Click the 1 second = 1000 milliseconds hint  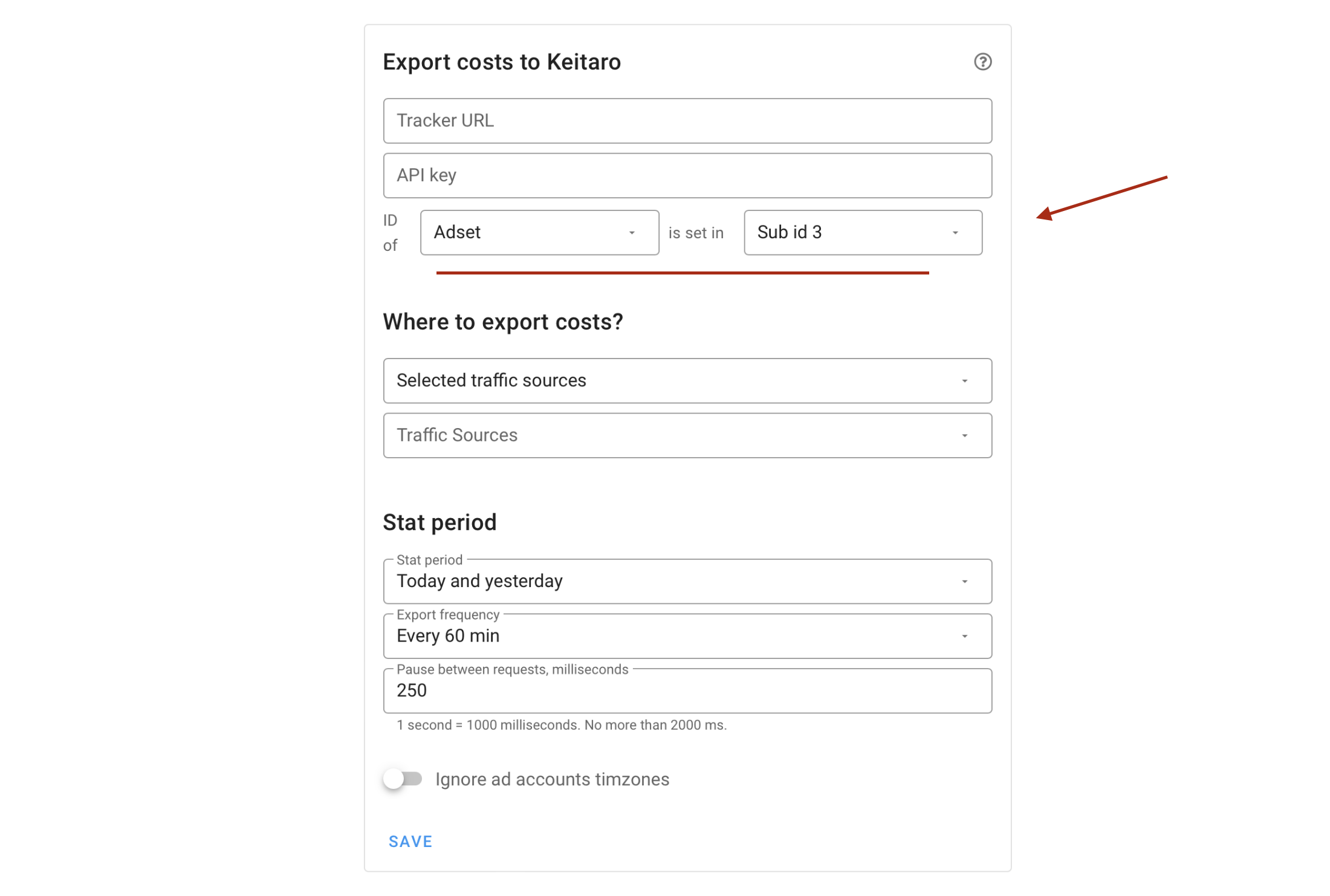[562, 725]
